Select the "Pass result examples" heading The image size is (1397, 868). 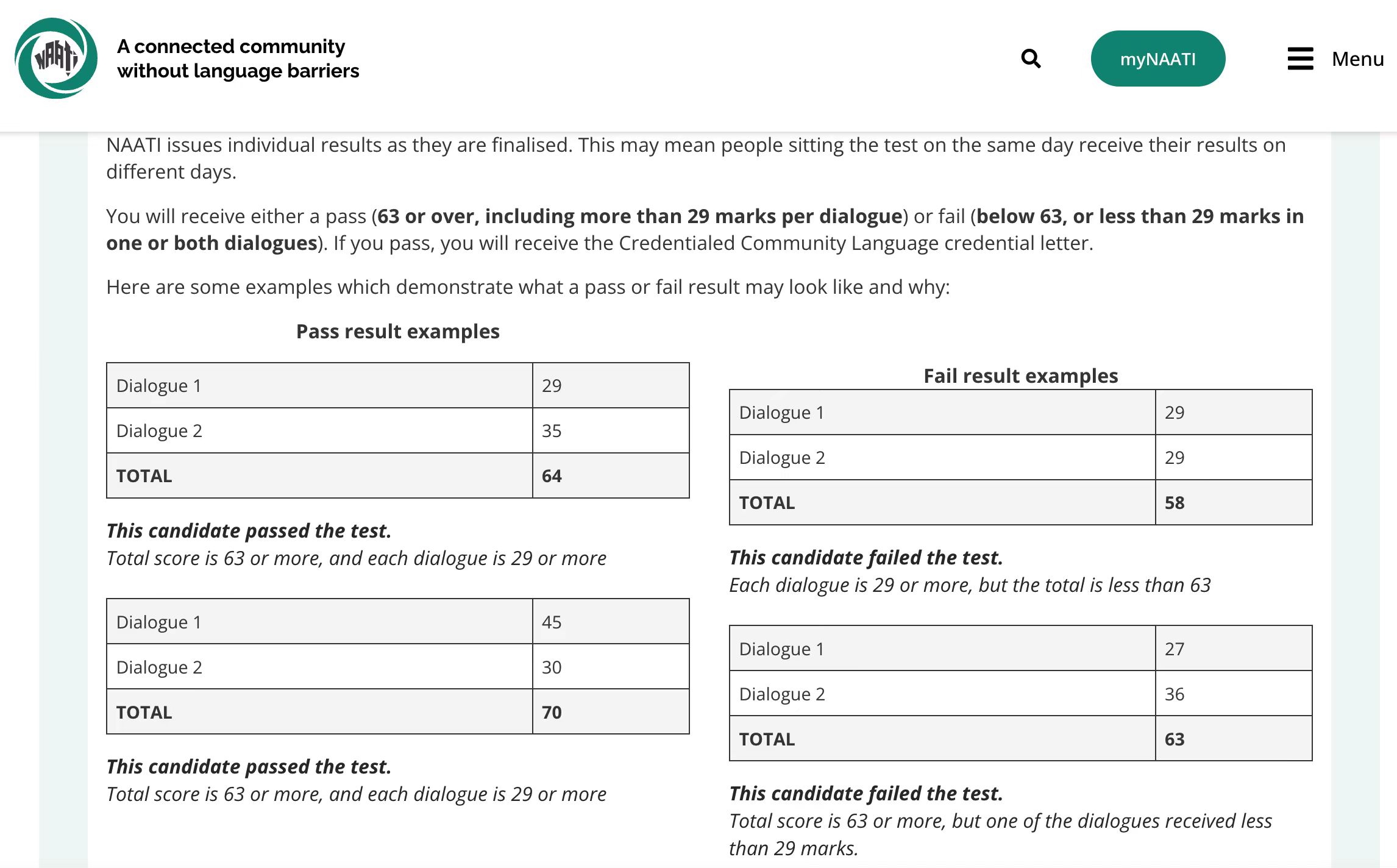coord(397,332)
